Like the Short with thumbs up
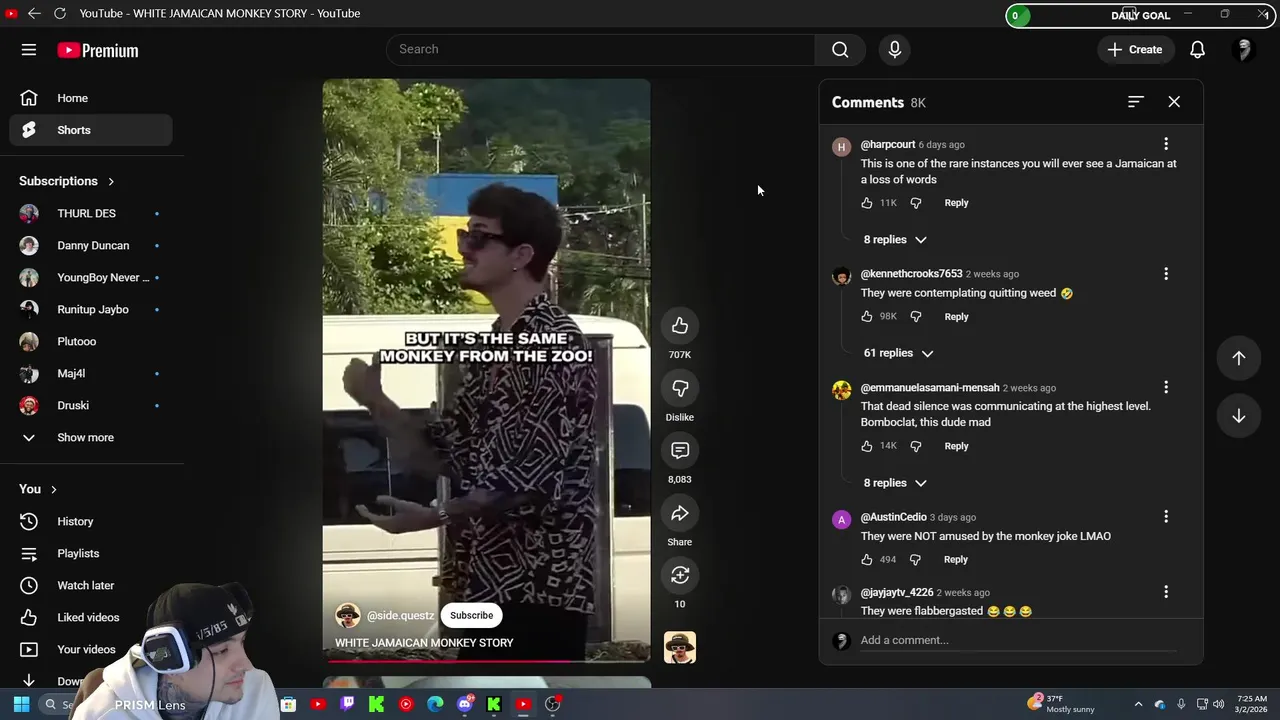The width and height of the screenshot is (1280, 720). (680, 326)
